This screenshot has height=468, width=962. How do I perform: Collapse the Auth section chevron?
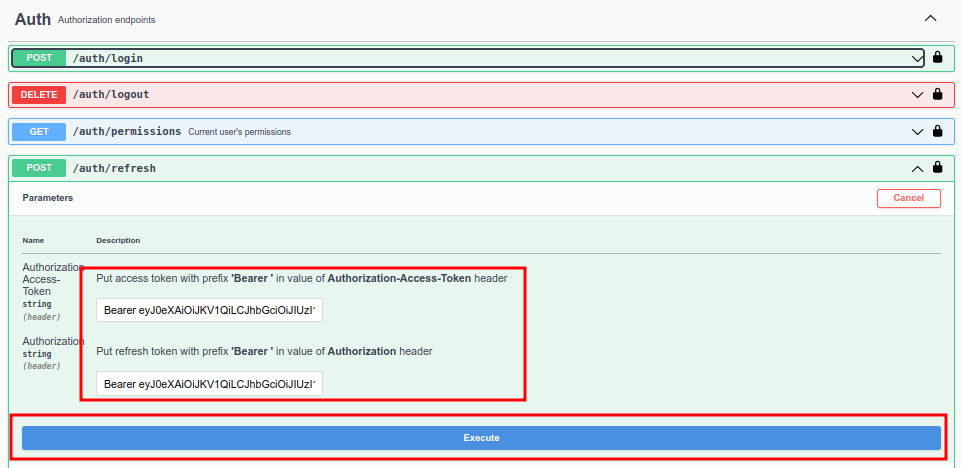click(930, 19)
